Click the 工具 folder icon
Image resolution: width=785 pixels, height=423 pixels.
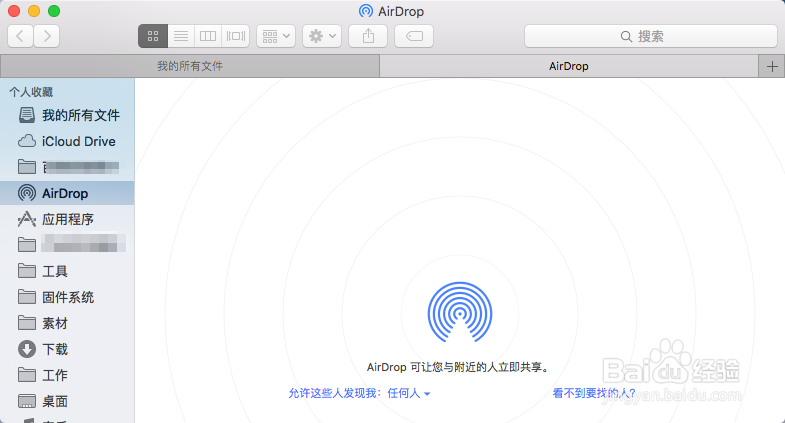pyautogui.click(x=27, y=271)
